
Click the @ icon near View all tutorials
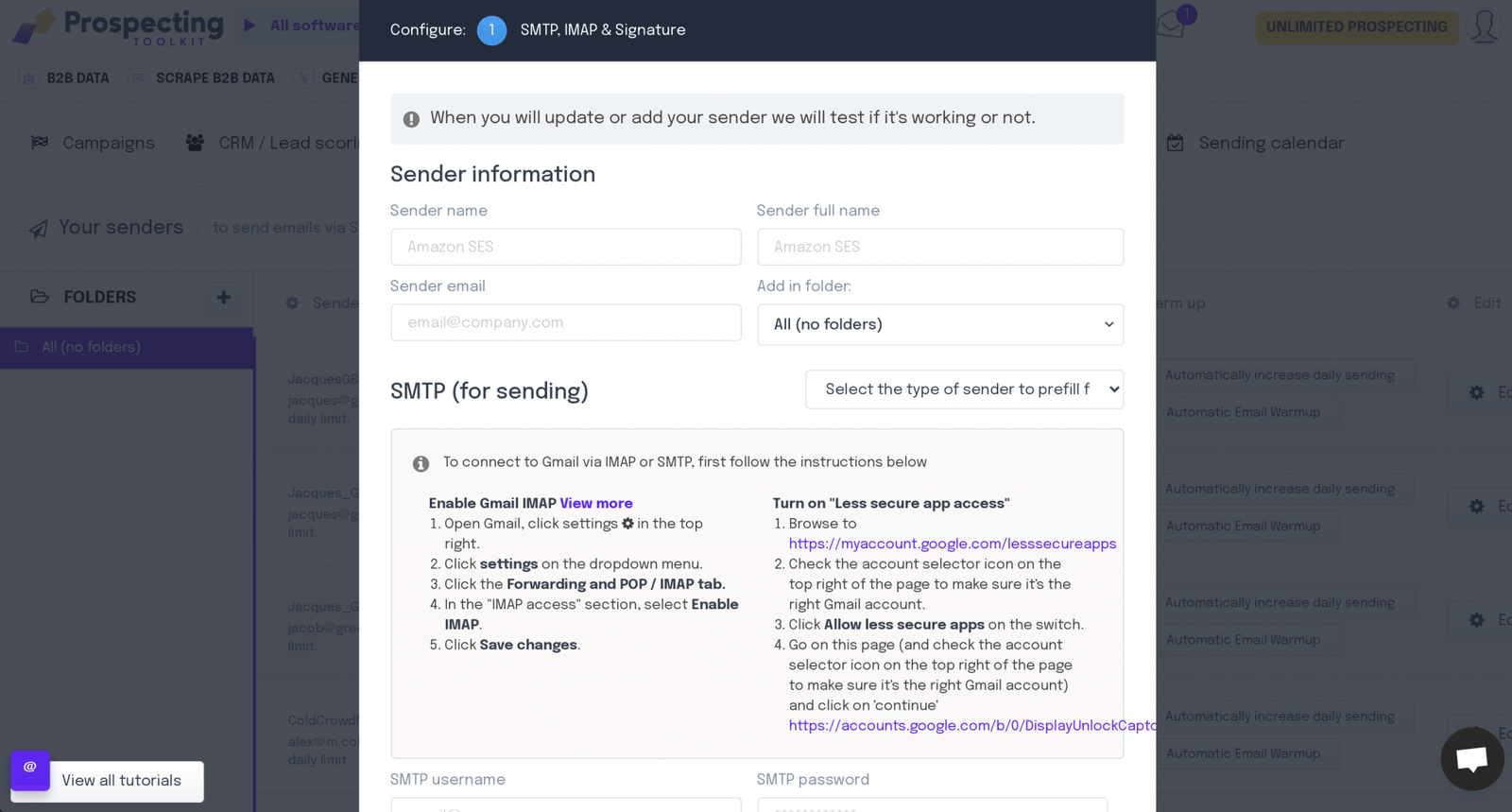pos(29,771)
